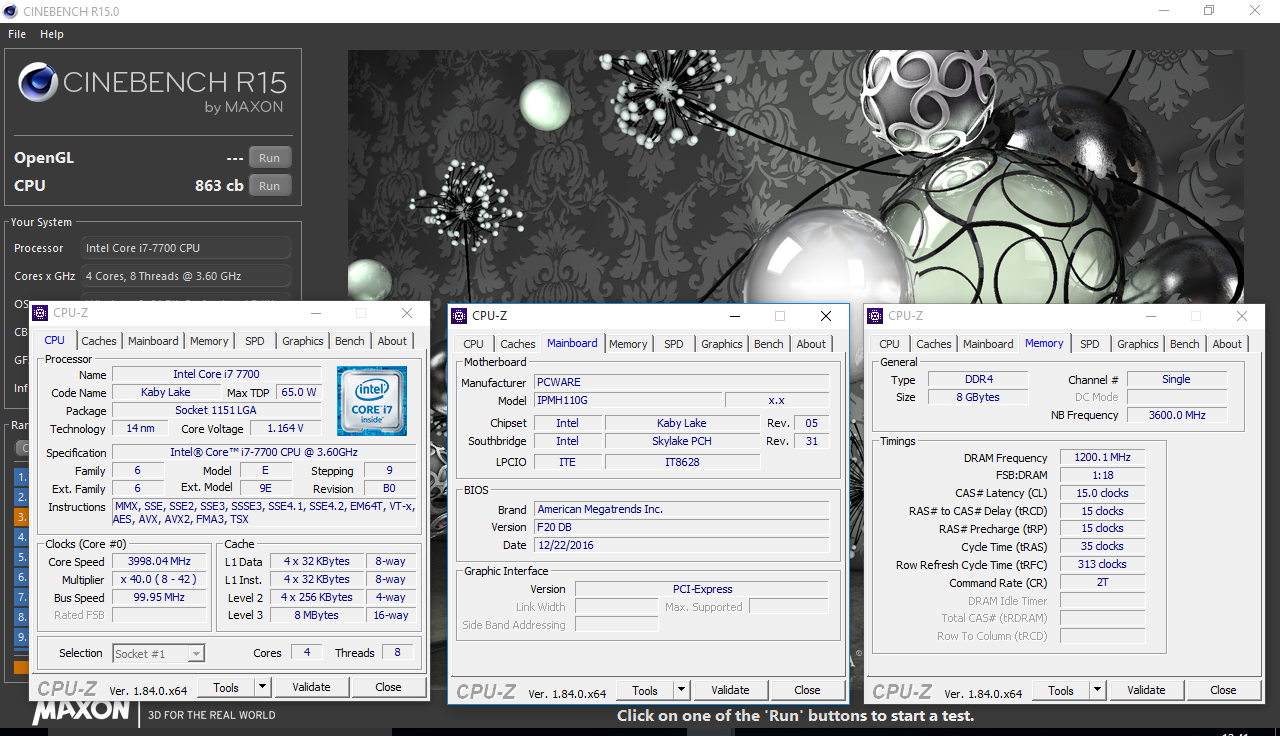The width and height of the screenshot is (1280, 736).
Task: Click the CAS# Latency value 15.0 clocks
Action: (x=1102, y=494)
